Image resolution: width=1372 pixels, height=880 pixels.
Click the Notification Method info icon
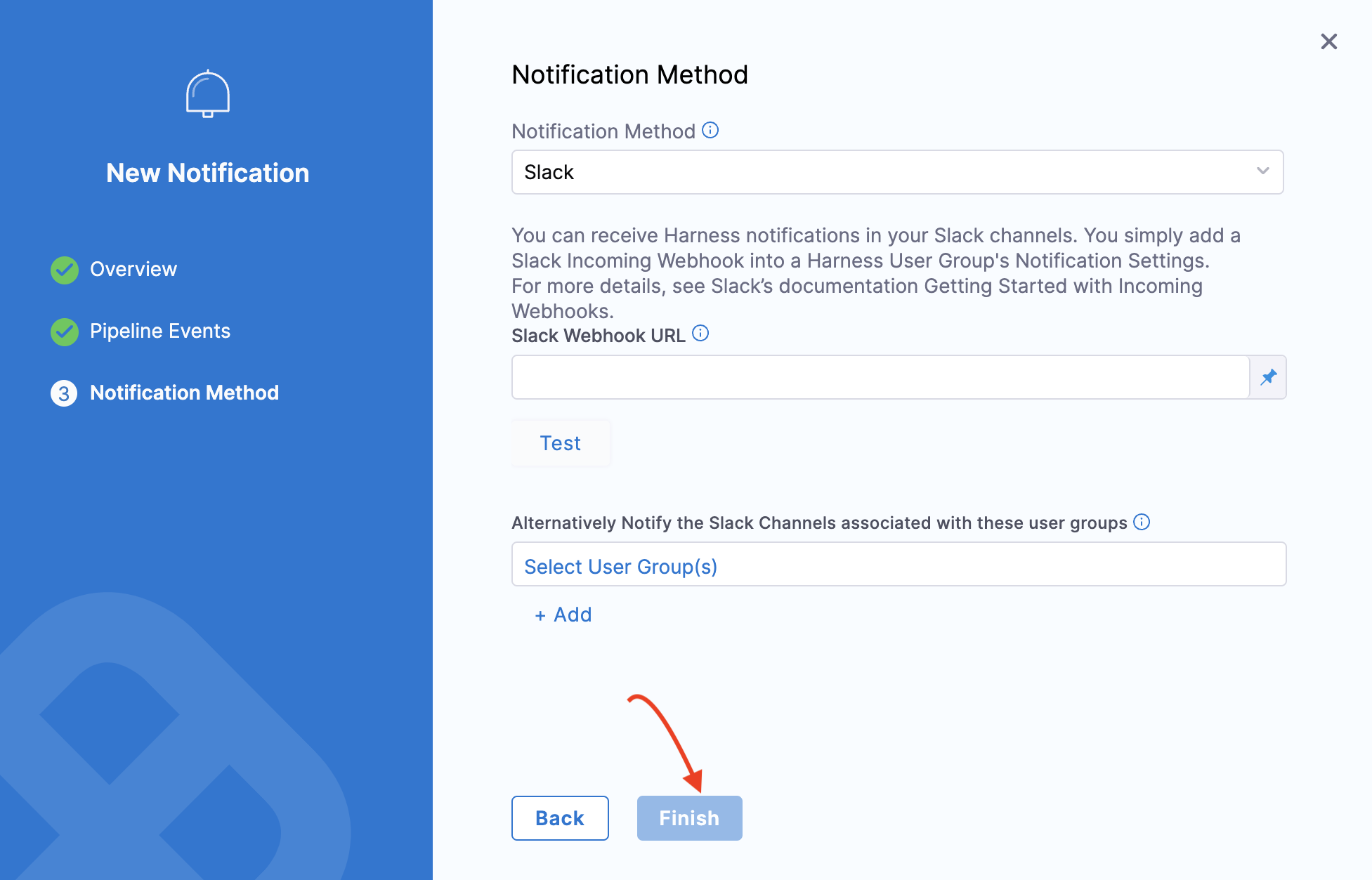[x=710, y=131]
